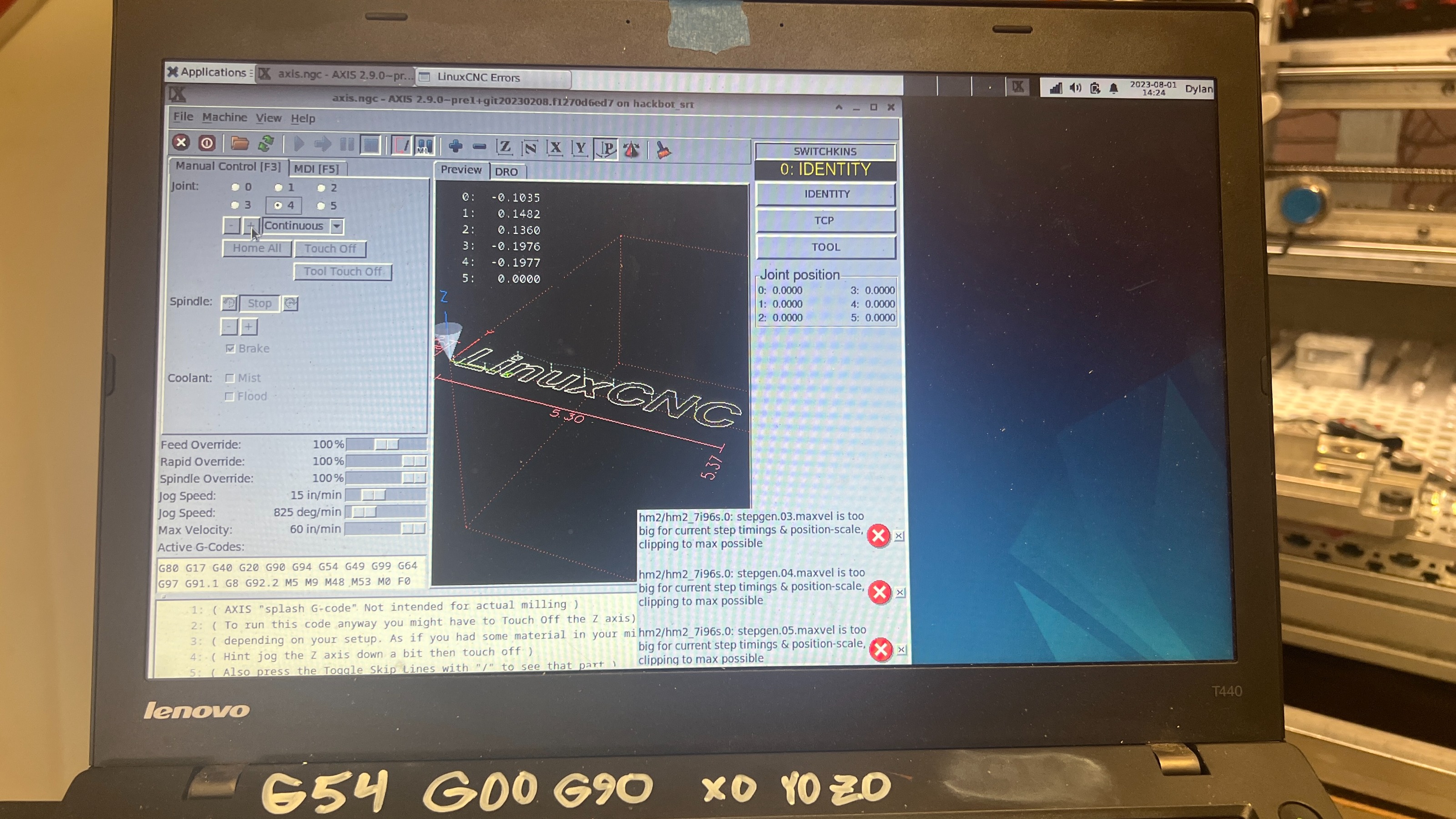The height and width of the screenshot is (819, 1456).
Task: Open the File menu
Action: pyautogui.click(x=183, y=116)
